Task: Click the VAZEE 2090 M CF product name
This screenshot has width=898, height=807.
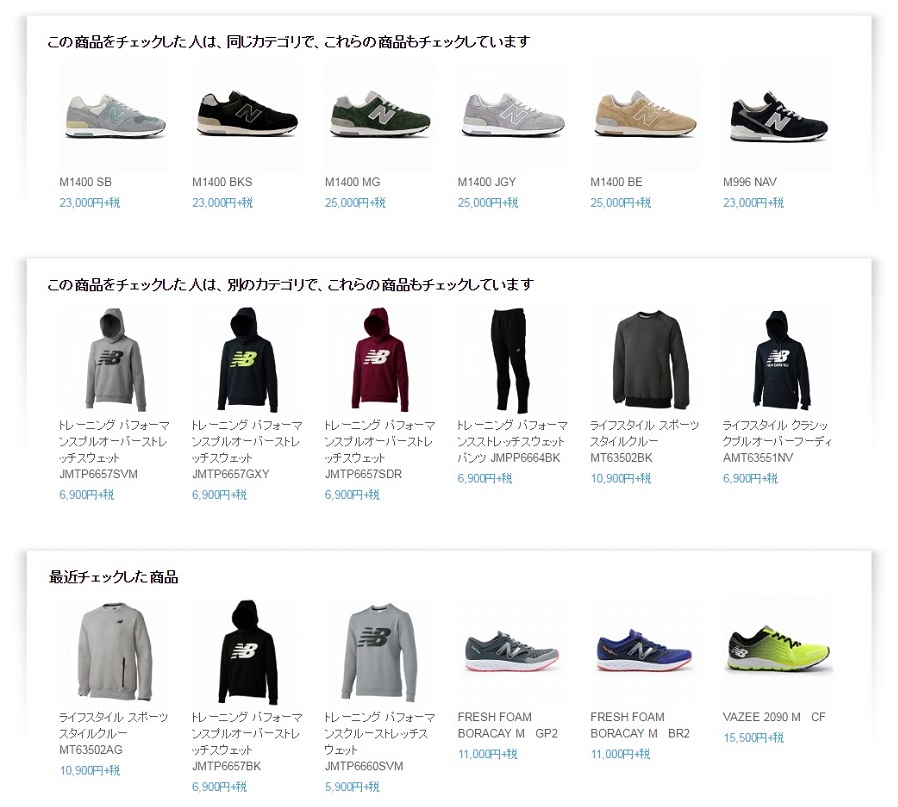Action: [774, 717]
